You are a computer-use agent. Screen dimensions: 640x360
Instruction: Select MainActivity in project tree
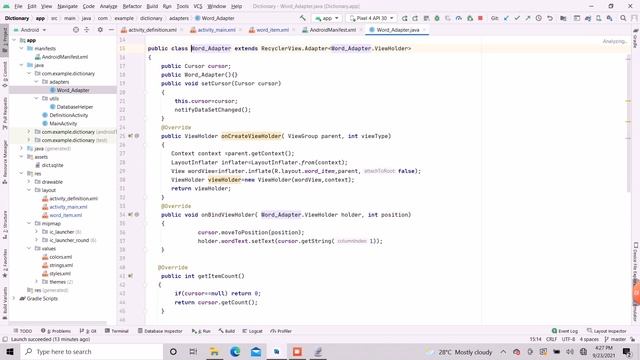coord(63,123)
